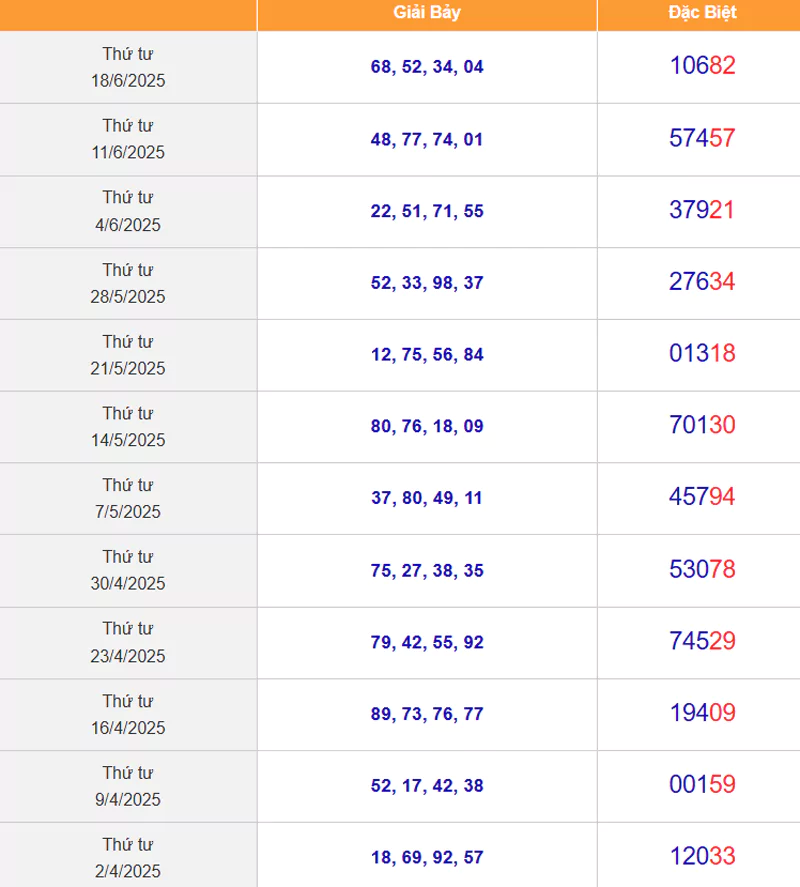Click Giải Bảy numbers 80, 76, 18, 09

click(x=427, y=426)
